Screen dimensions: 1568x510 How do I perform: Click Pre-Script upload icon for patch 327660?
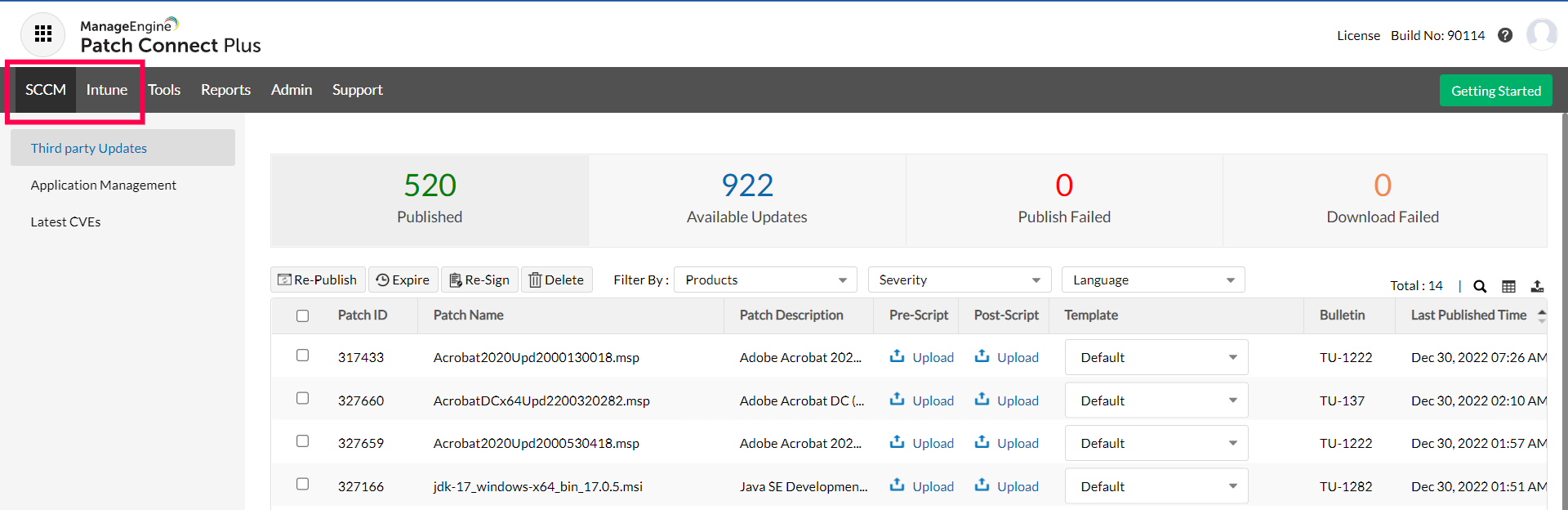click(897, 400)
